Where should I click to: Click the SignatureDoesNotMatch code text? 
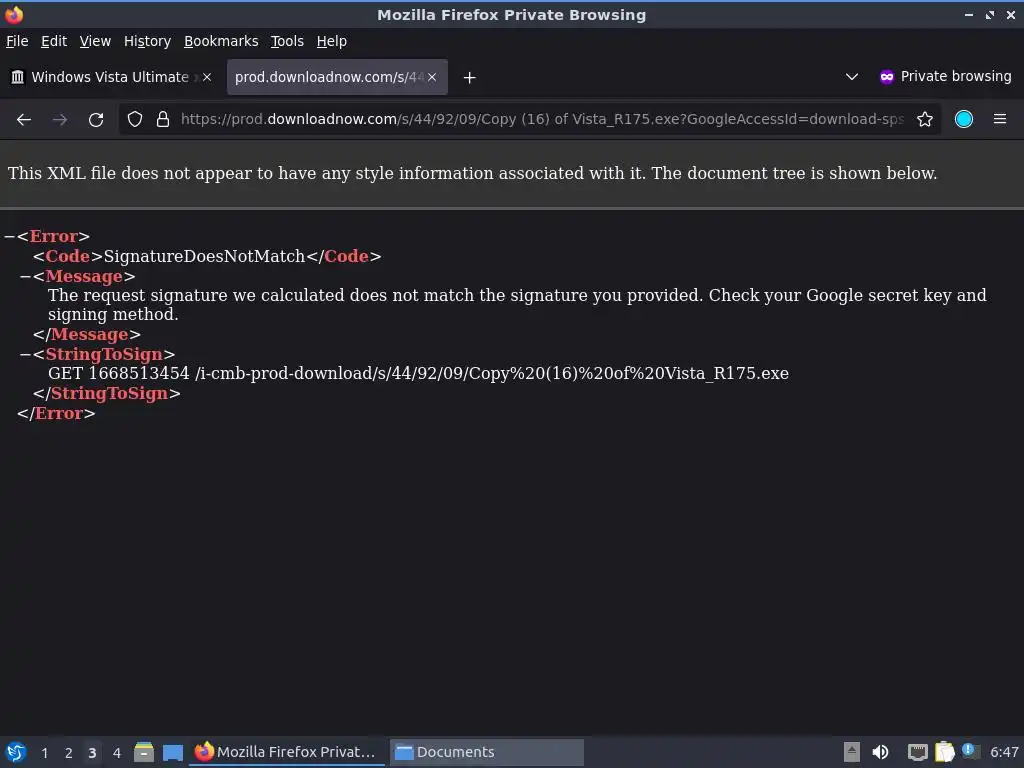coord(204,256)
